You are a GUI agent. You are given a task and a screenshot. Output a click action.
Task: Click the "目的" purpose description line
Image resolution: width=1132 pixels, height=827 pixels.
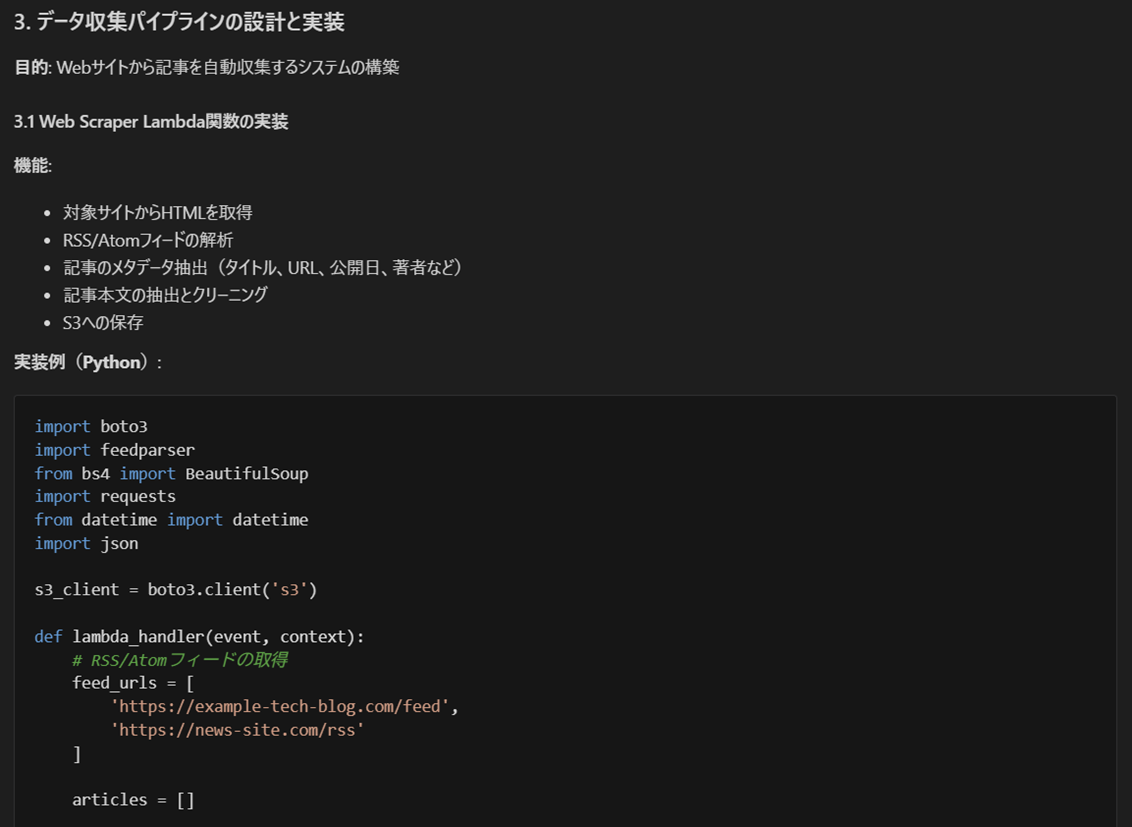pos(206,67)
